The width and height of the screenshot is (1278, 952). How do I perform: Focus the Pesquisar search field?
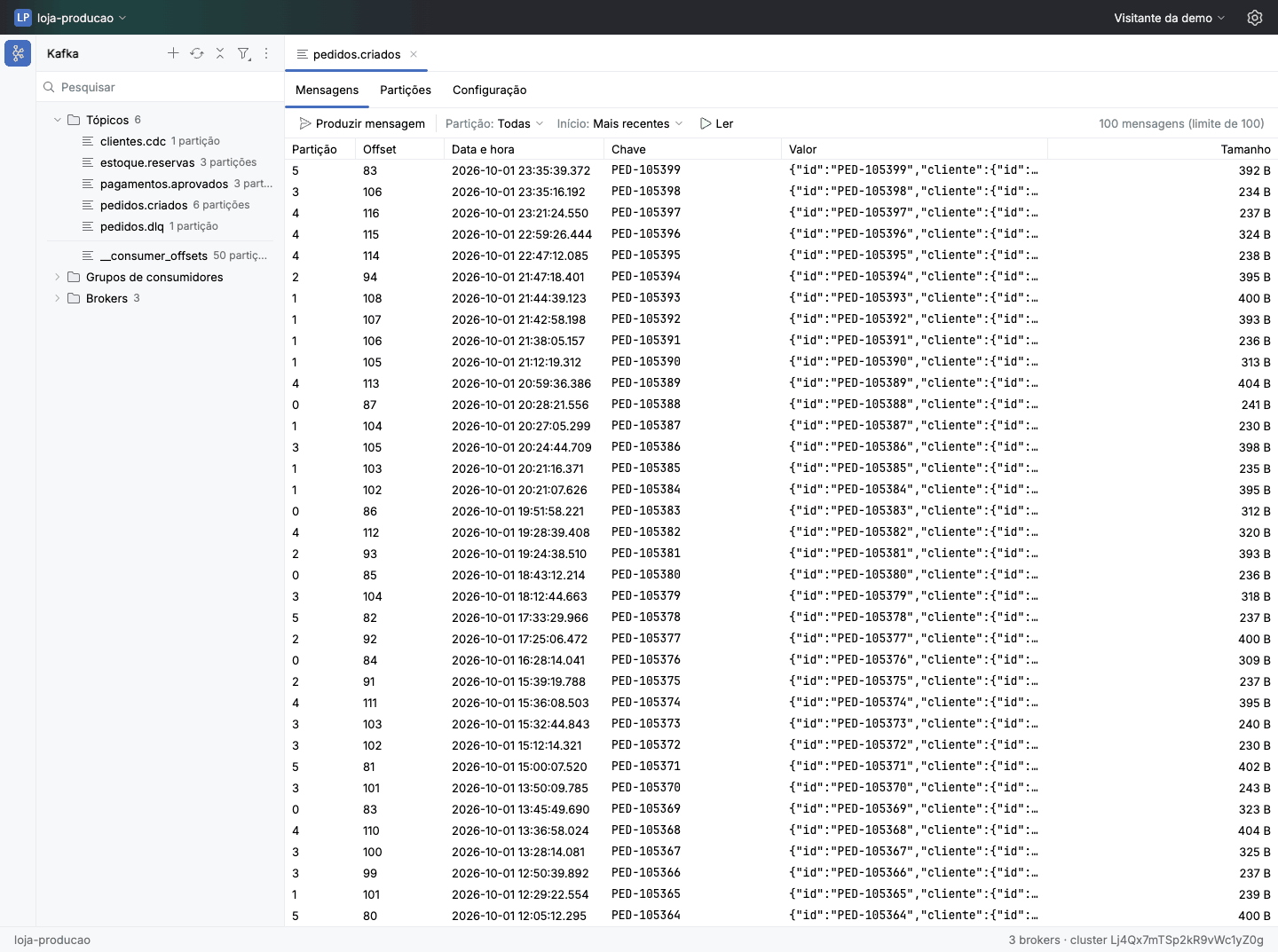click(160, 87)
